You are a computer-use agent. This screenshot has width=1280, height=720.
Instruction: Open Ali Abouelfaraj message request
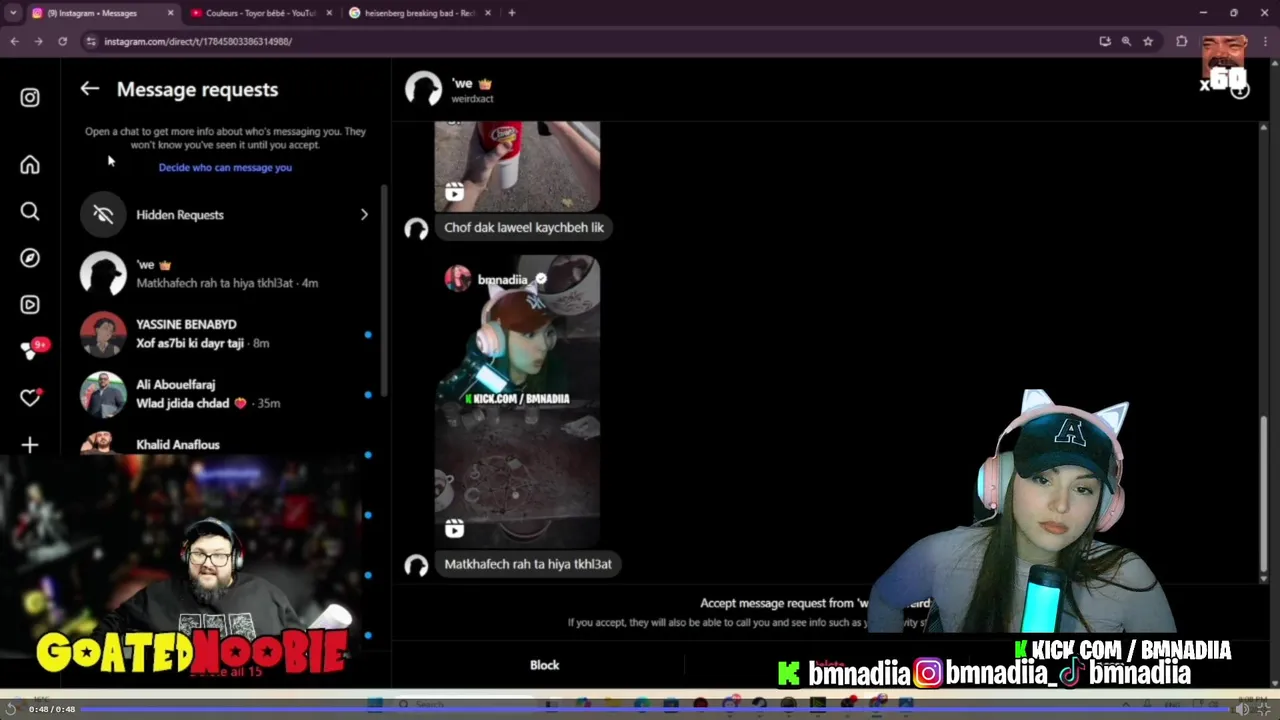(225, 394)
